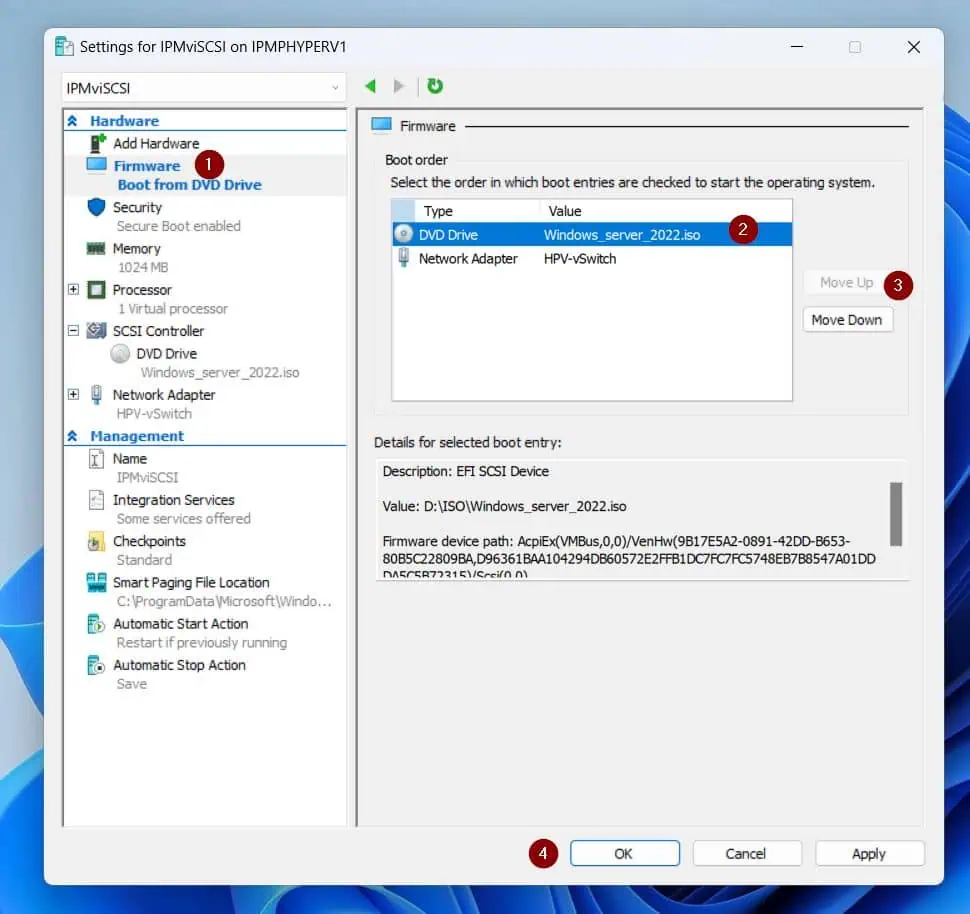Collapse the SCSI Controller tree node

click(x=74, y=330)
